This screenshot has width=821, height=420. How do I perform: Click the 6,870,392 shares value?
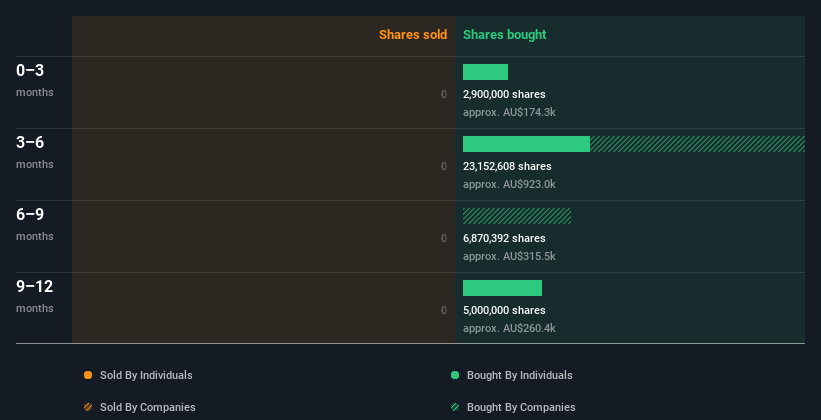pyautogui.click(x=504, y=238)
